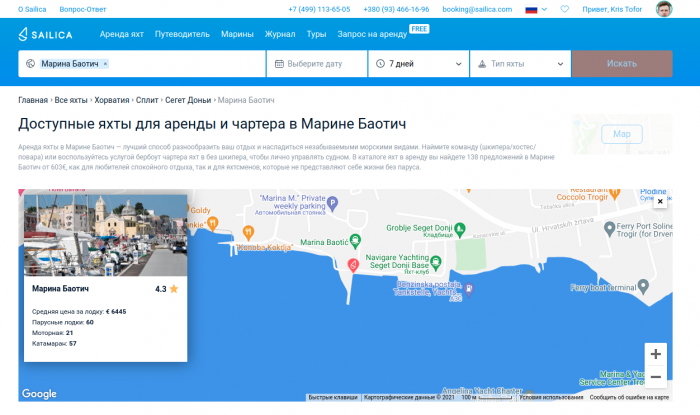Go to Главная breadcrumb
Viewport: 700px width, 415px height.
[x=33, y=100]
